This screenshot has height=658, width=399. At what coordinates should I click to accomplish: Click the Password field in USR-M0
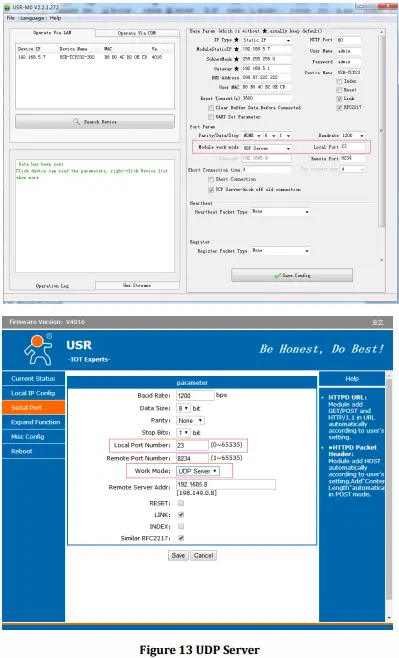click(x=349, y=62)
